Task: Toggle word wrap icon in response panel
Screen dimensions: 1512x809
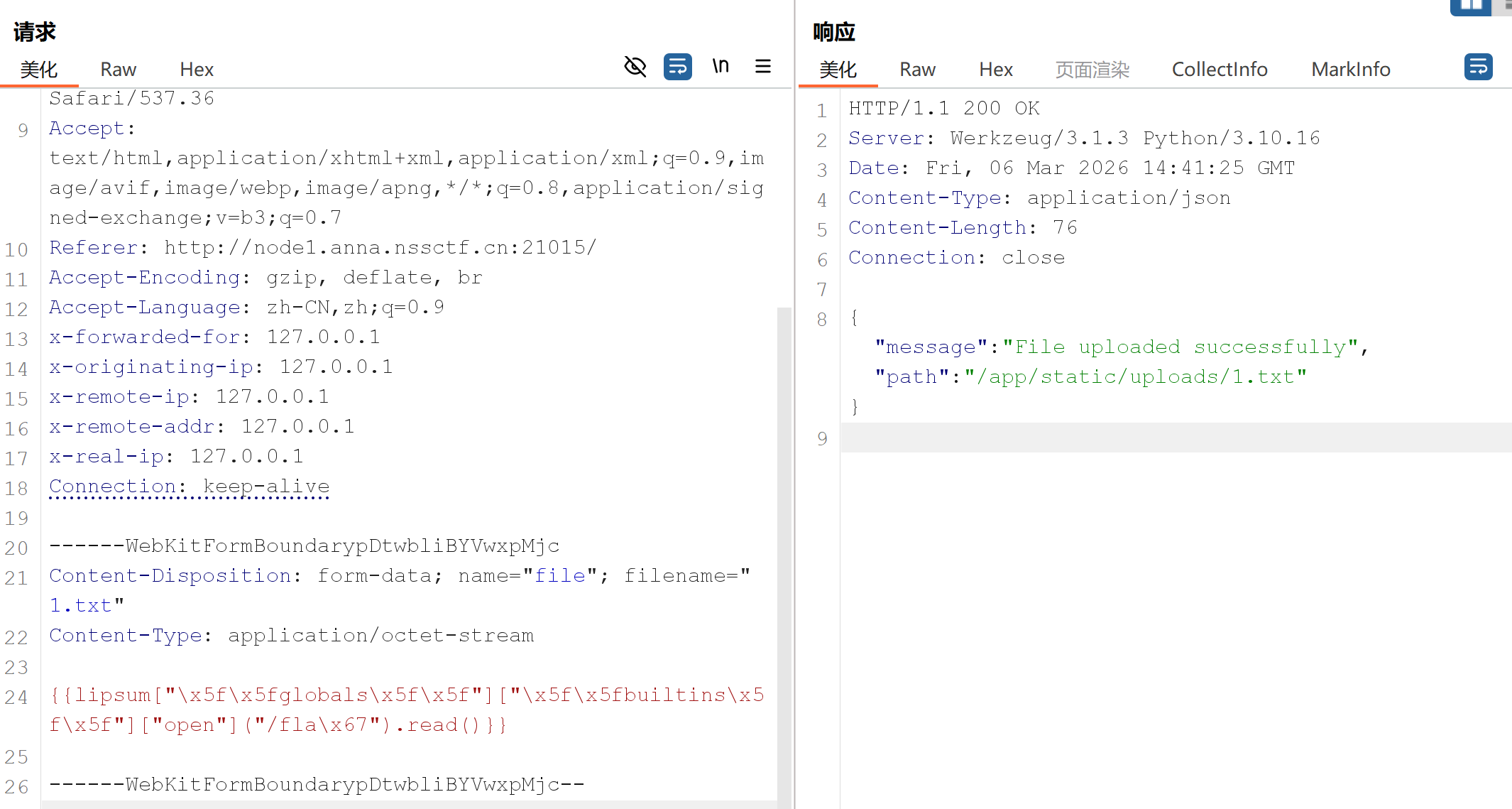Action: 1478,67
